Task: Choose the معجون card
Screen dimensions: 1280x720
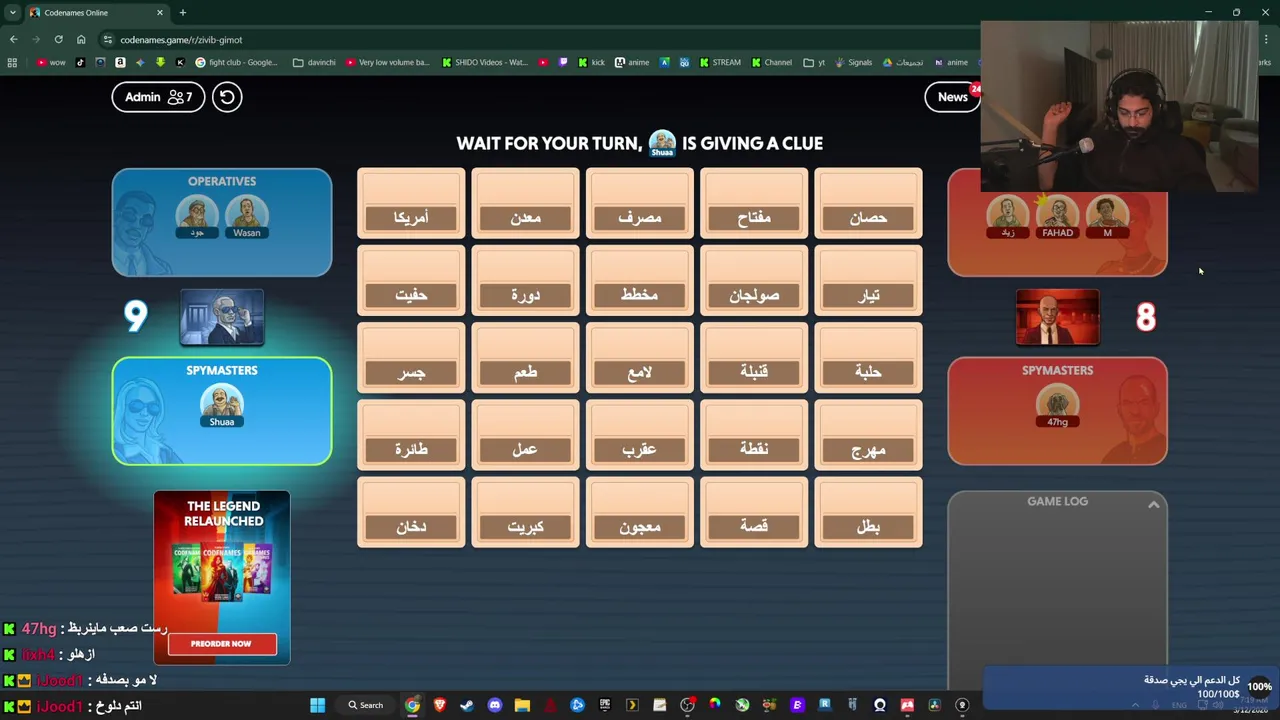Action: 640,512
